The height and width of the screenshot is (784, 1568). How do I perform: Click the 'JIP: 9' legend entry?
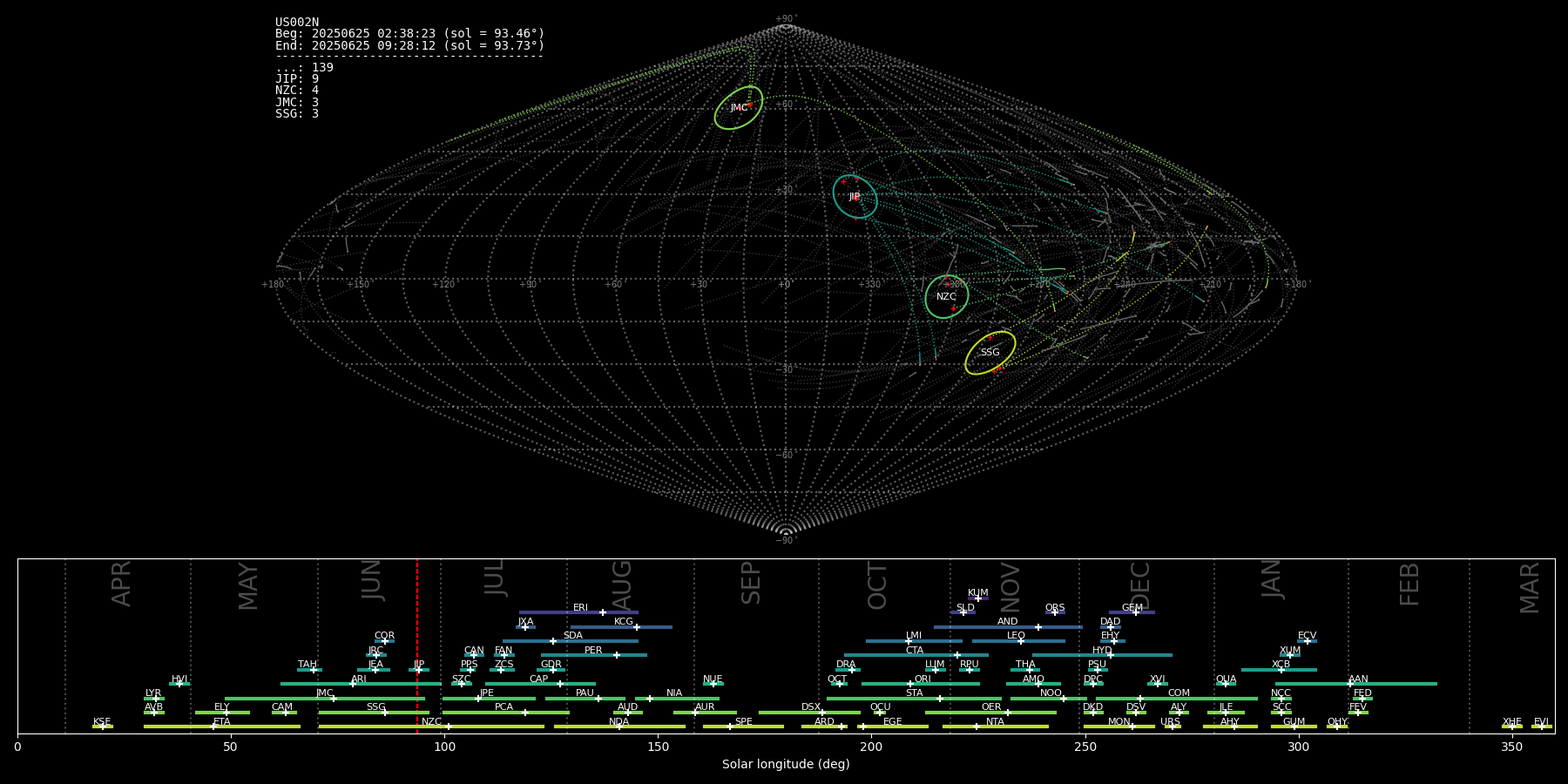pos(297,79)
